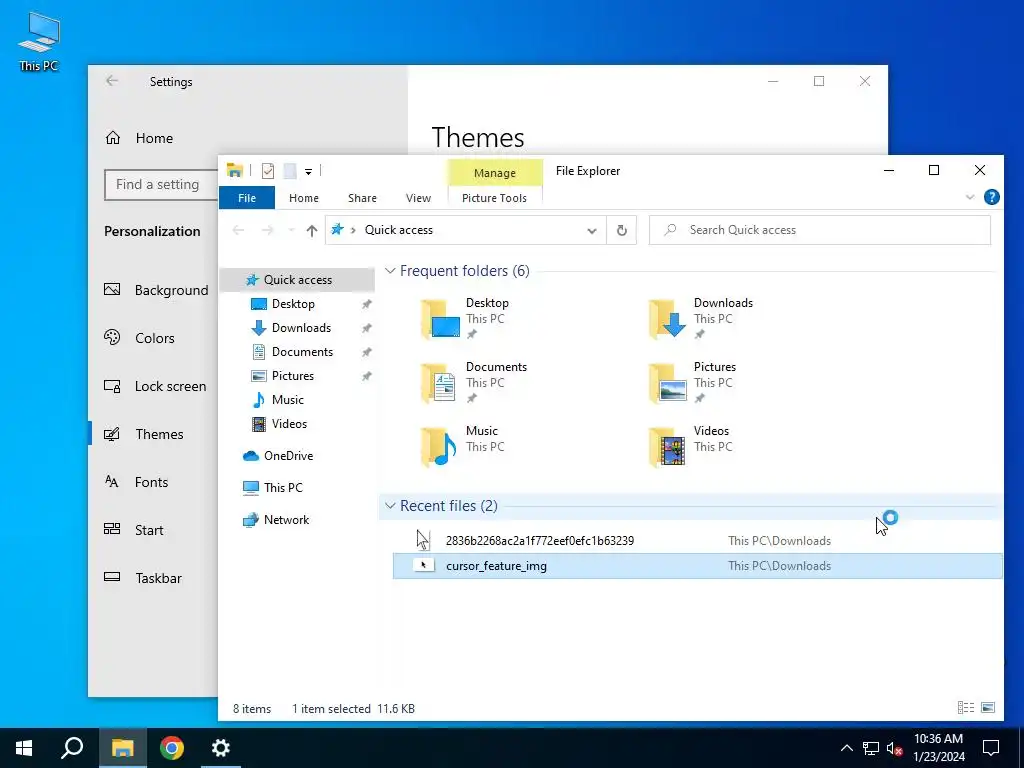Viewport: 1024px width, 768px height.
Task: Open This PC desktop icon
Action: tap(39, 41)
